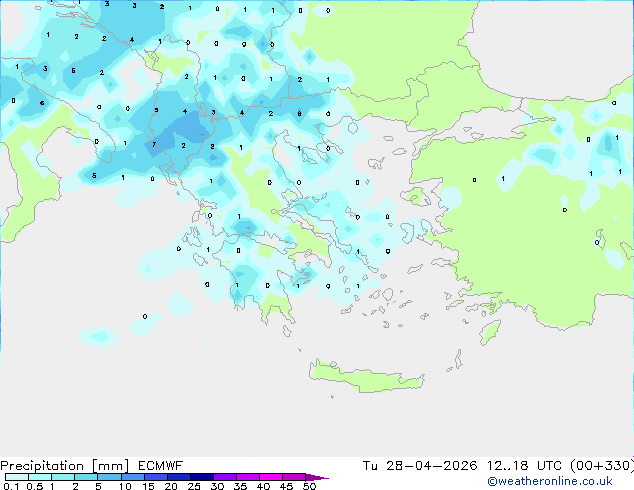The height and width of the screenshot is (490, 634).
Task: Click the '(00+330)' forecast offset text
Action: pos(602,466)
